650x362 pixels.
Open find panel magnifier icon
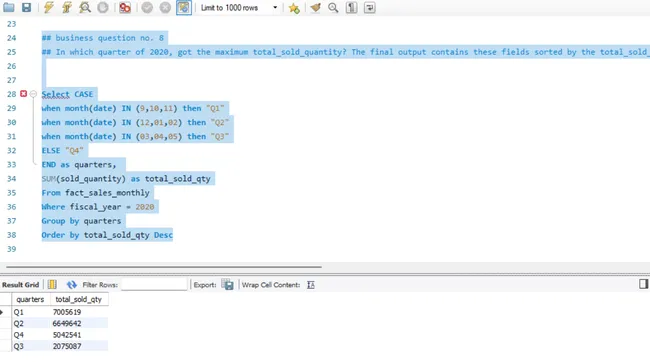[x=333, y=7]
